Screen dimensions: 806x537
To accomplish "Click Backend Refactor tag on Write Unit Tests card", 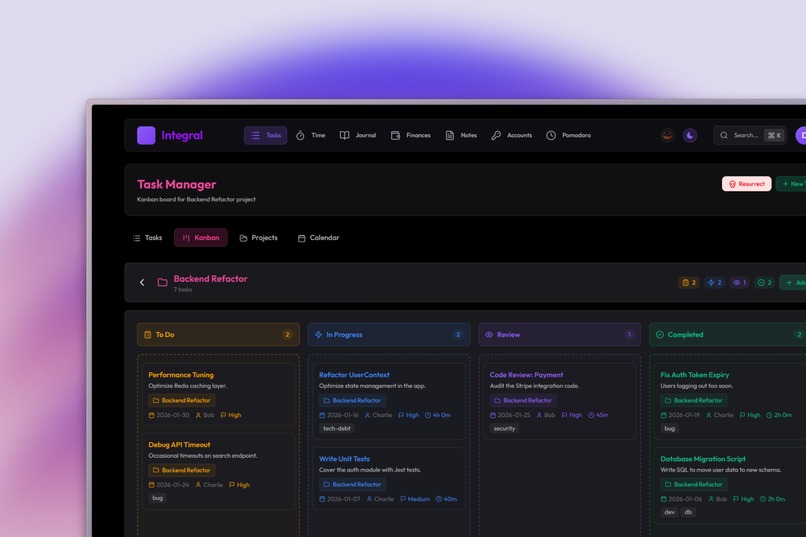I will (x=353, y=485).
